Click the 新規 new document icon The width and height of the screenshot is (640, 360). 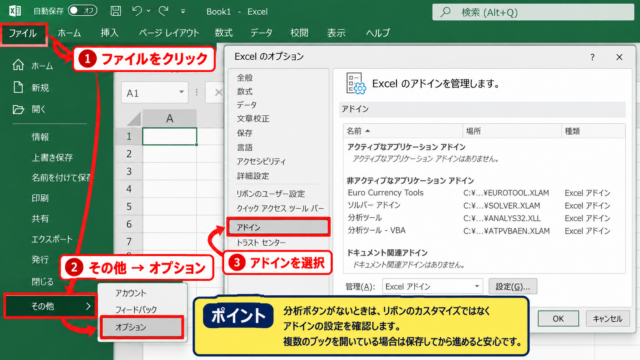[x=18, y=87]
